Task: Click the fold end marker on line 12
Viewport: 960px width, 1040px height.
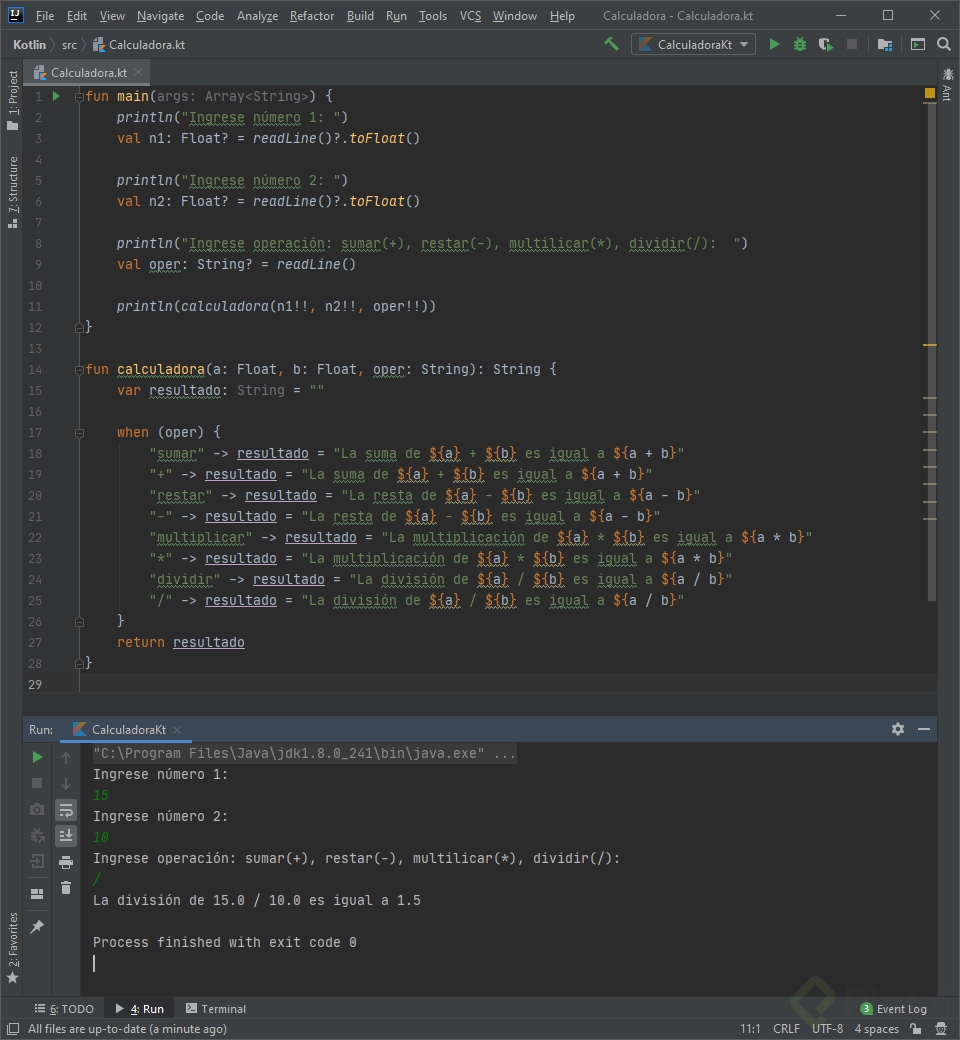Action: pyautogui.click(x=79, y=328)
